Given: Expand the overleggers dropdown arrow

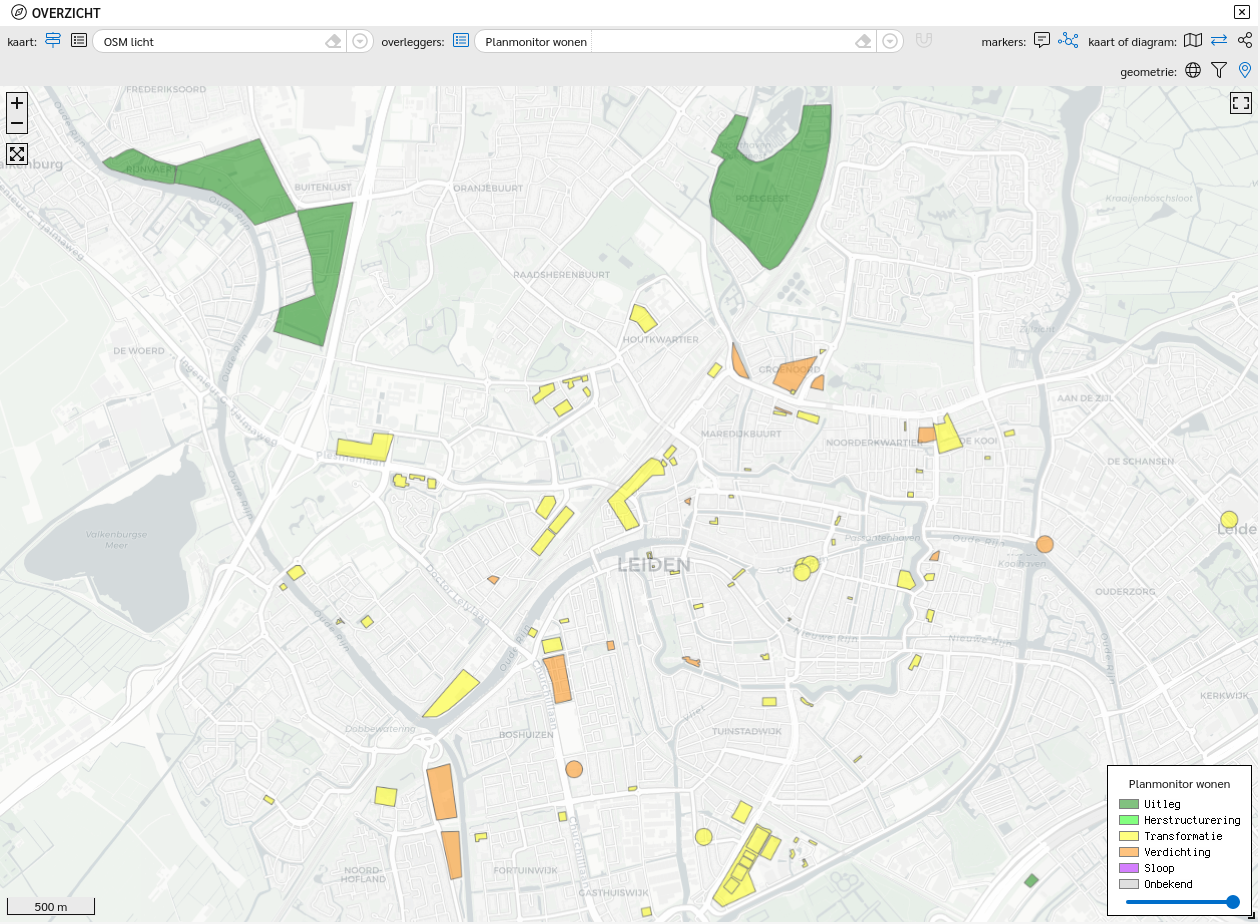Looking at the screenshot, I should click(891, 41).
